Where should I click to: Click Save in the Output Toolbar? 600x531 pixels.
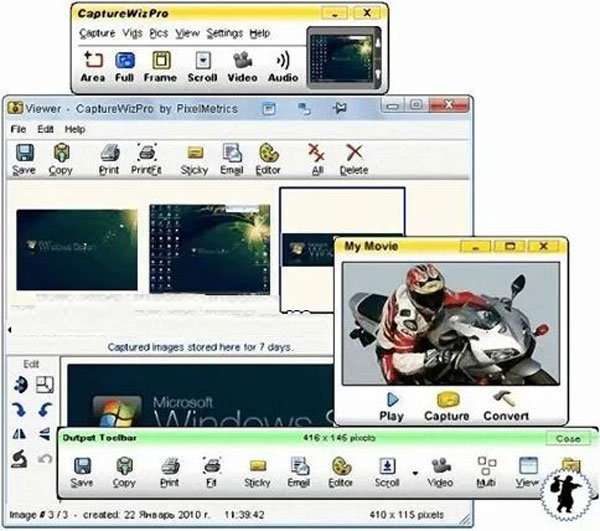pyautogui.click(x=82, y=472)
